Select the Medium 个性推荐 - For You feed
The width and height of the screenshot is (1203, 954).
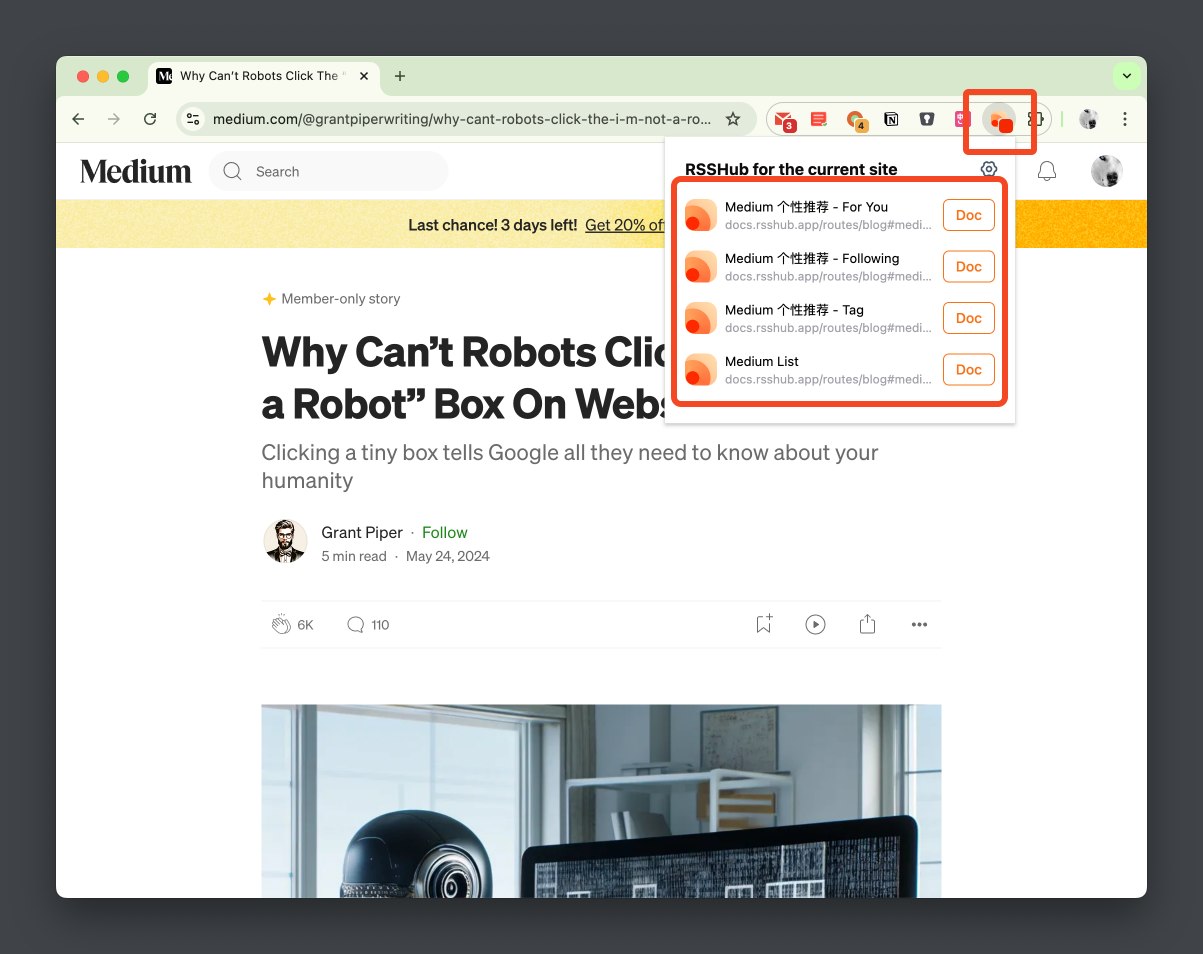[810, 215]
